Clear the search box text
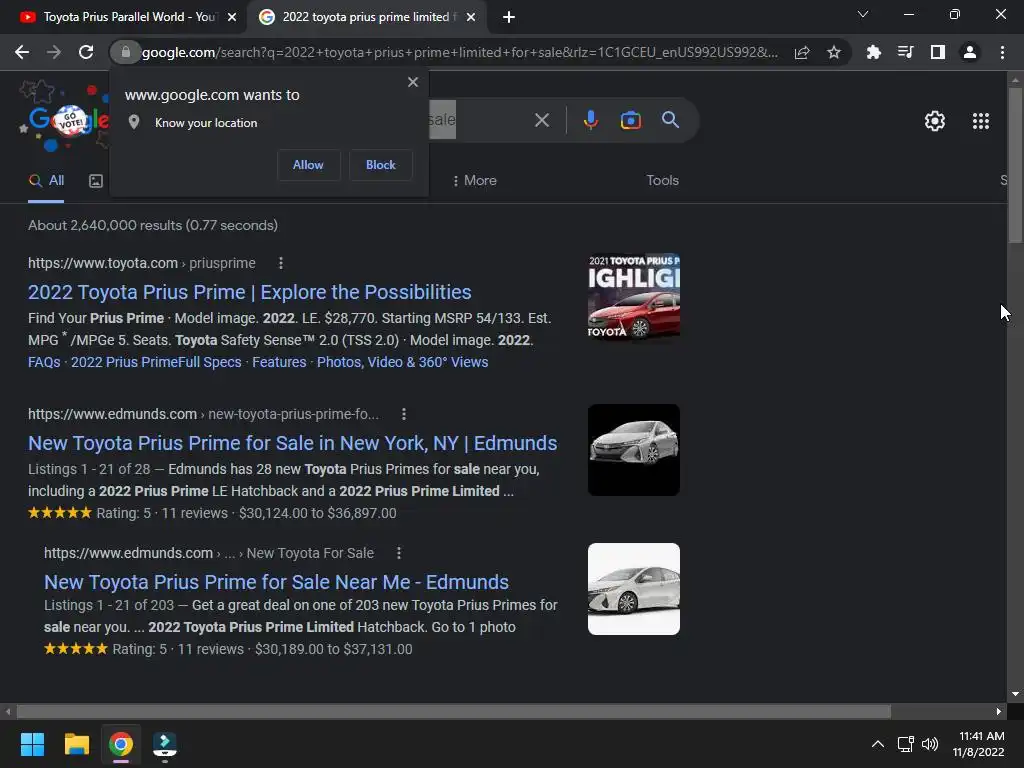The image size is (1024, 768). [x=541, y=120]
